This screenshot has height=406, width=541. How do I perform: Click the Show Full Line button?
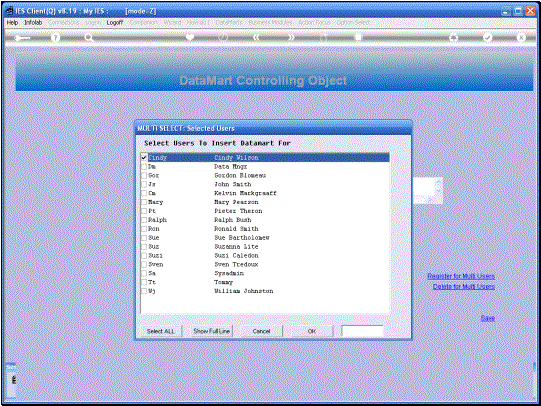click(x=212, y=331)
